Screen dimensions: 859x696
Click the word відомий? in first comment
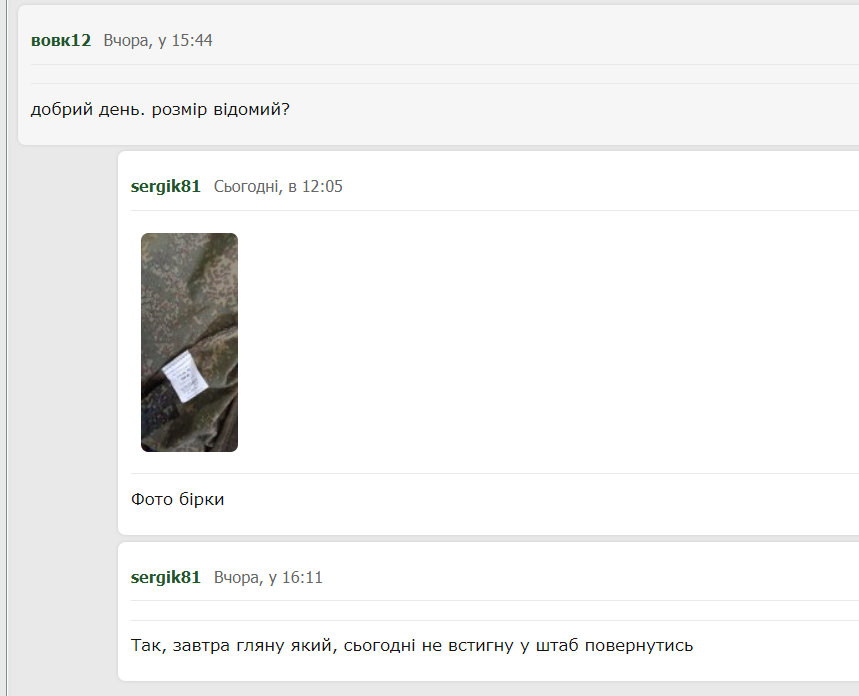(x=251, y=110)
